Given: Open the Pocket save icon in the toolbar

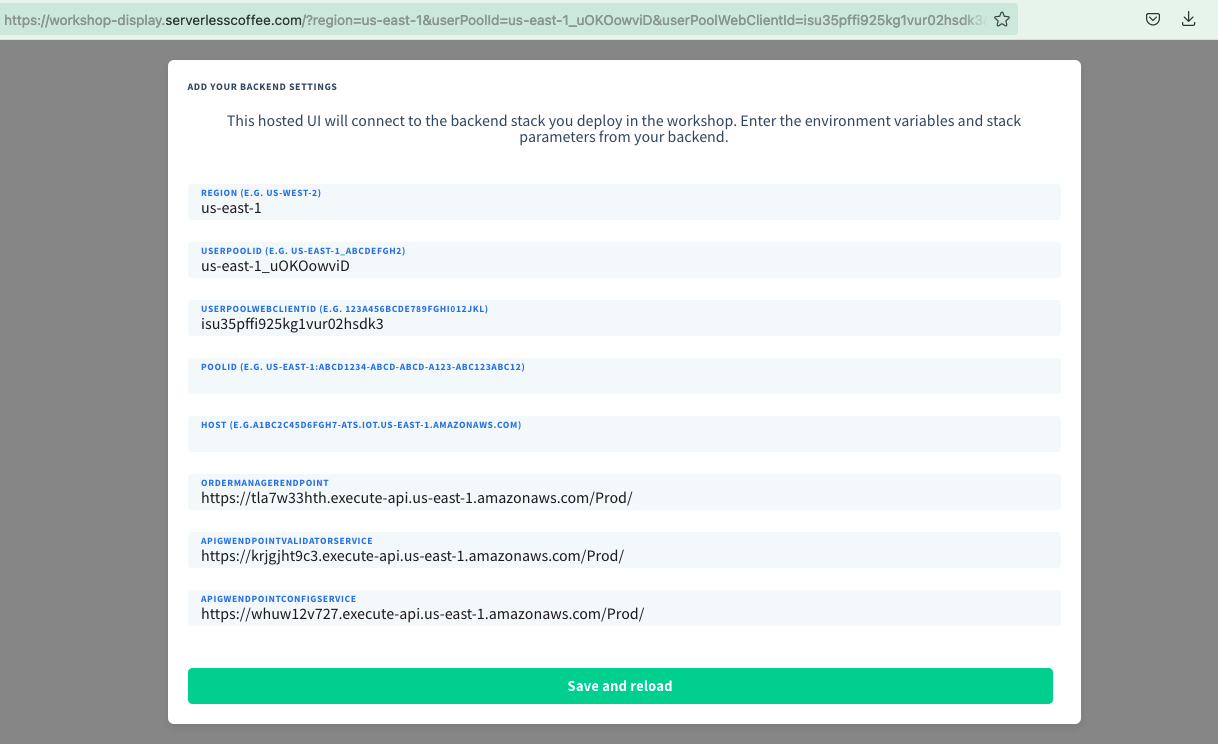Looking at the screenshot, I should click(1153, 19).
